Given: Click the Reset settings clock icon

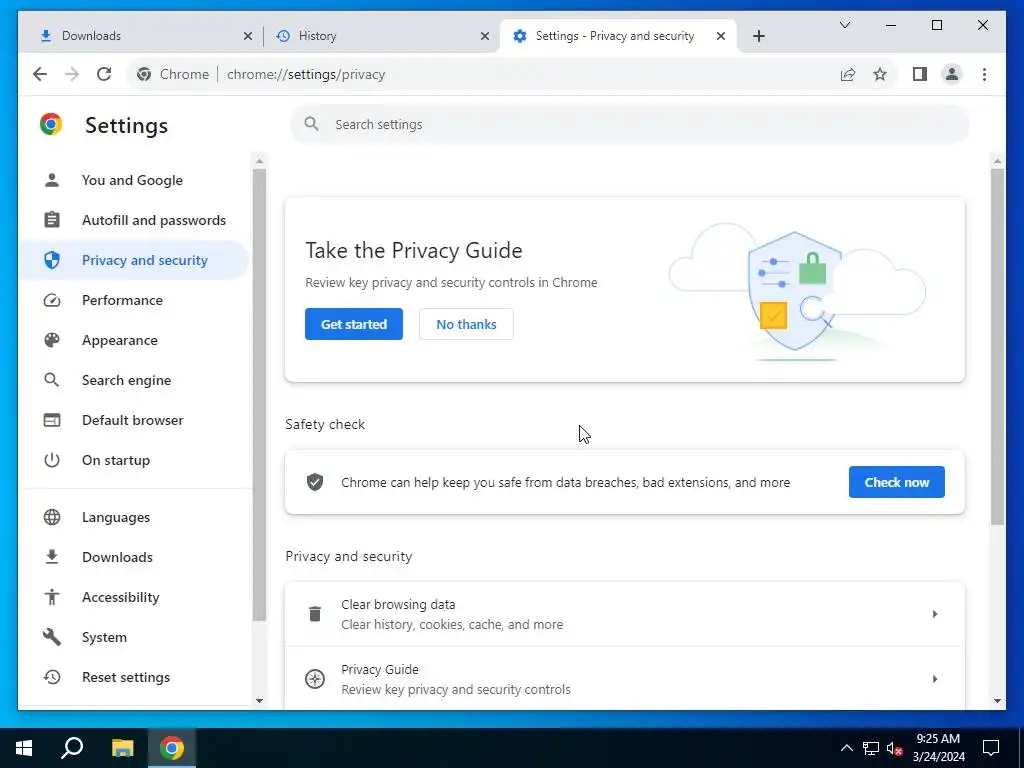Looking at the screenshot, I should [x=52, y=677].
